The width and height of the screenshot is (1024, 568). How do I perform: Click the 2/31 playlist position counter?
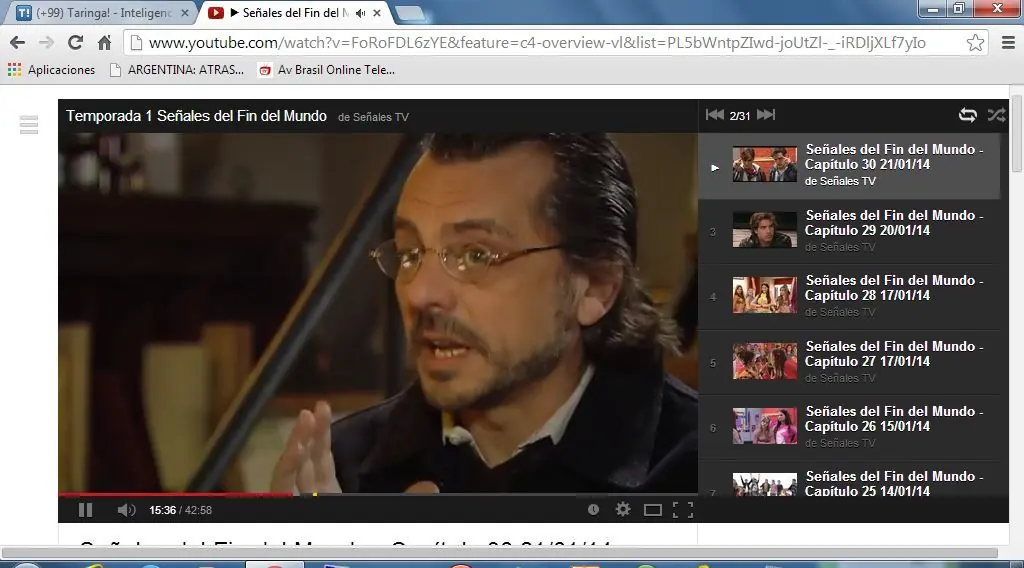click(x=740, y=116)
